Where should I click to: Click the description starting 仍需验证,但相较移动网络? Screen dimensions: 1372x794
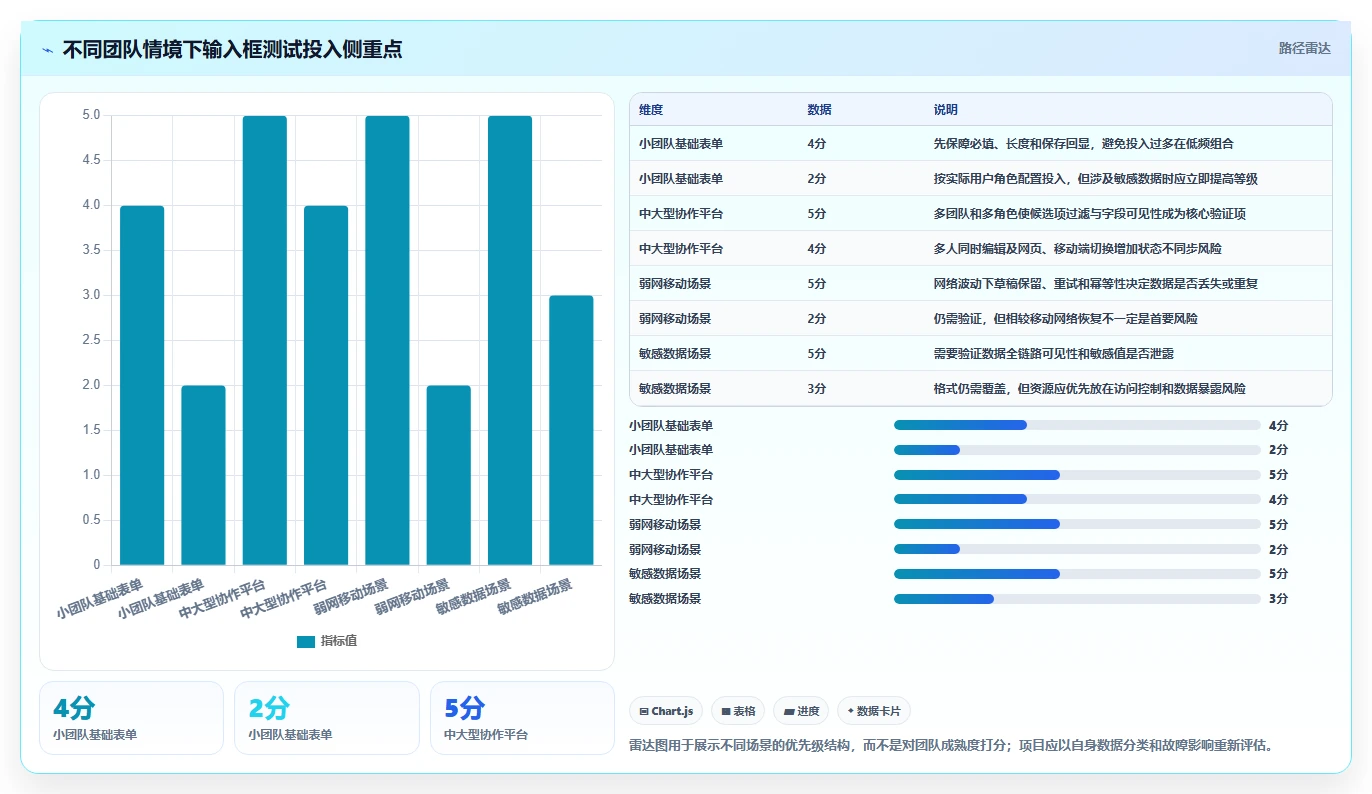pos(1065,319)
